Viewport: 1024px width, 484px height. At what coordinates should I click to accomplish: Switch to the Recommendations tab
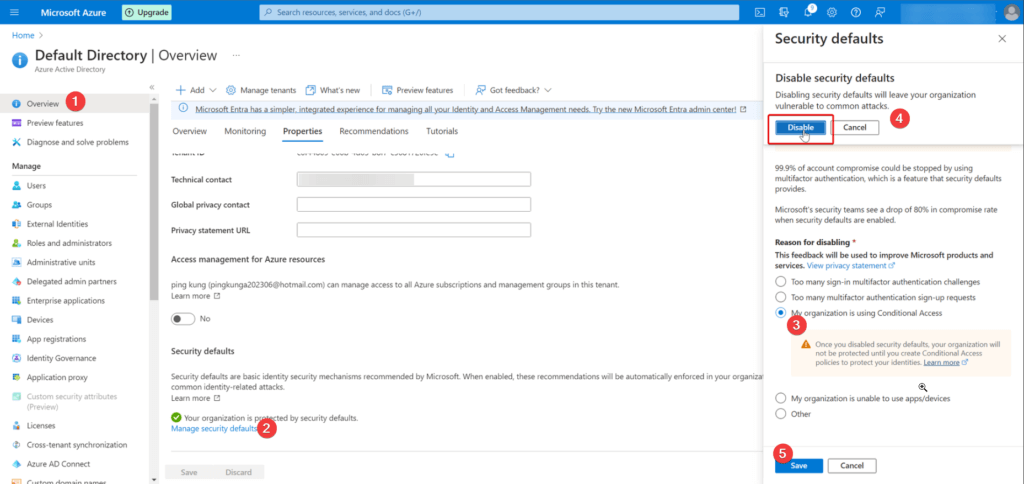point(374,131)
